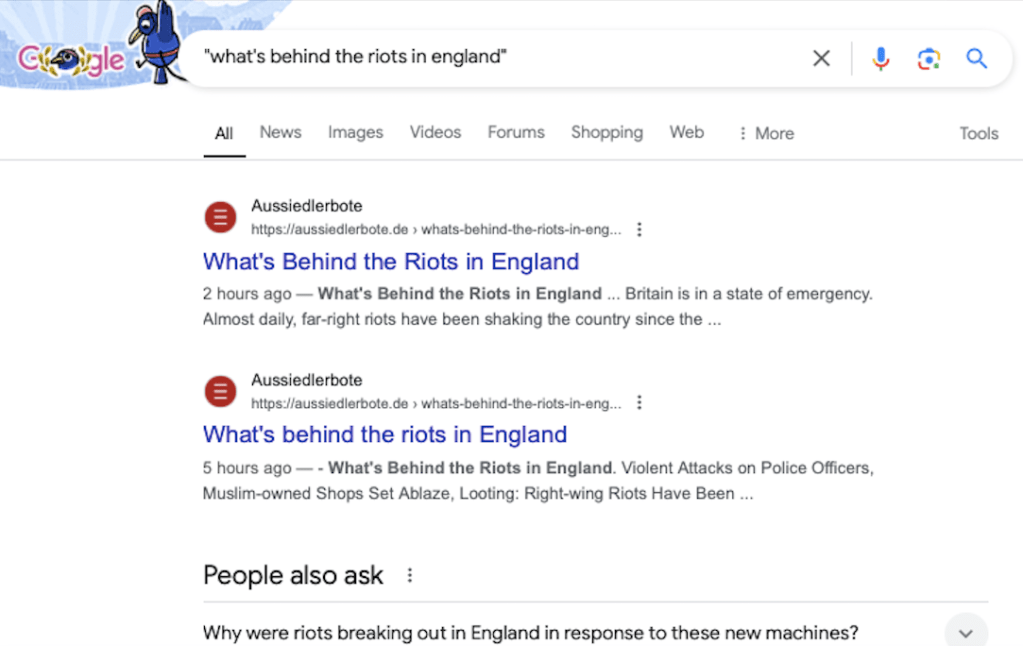1023x646 pixels.
Task: Click the second result's red Aussiedlerbote favicon
Action: (x=220, y=391)
